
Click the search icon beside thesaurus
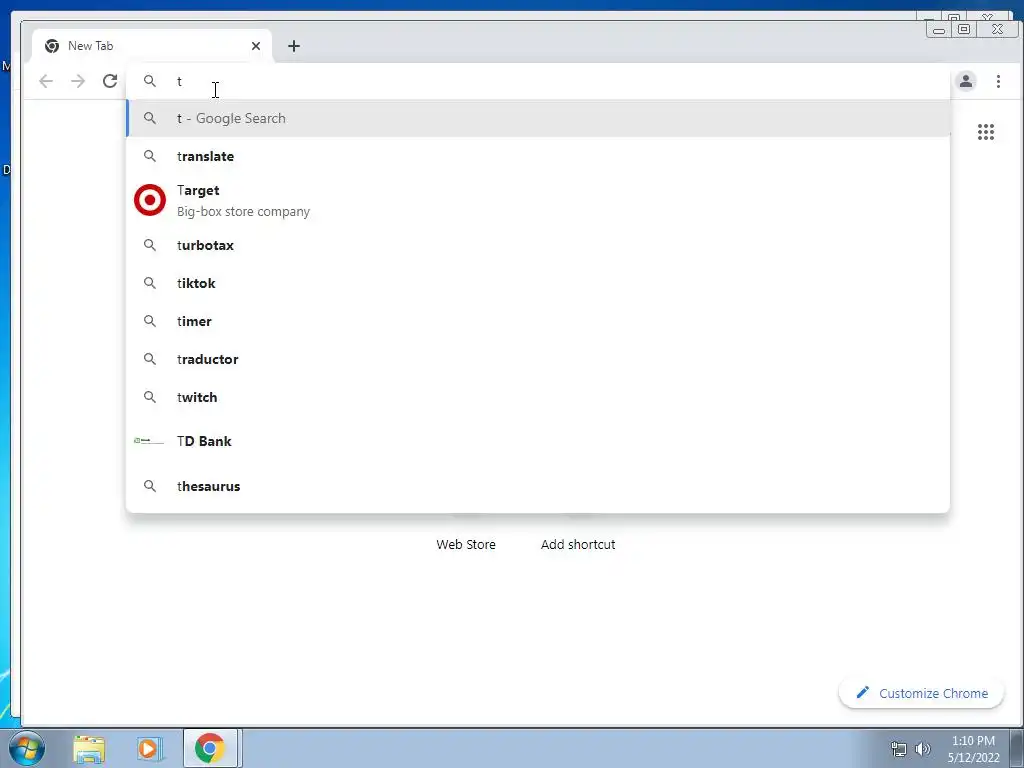(150, 486)
